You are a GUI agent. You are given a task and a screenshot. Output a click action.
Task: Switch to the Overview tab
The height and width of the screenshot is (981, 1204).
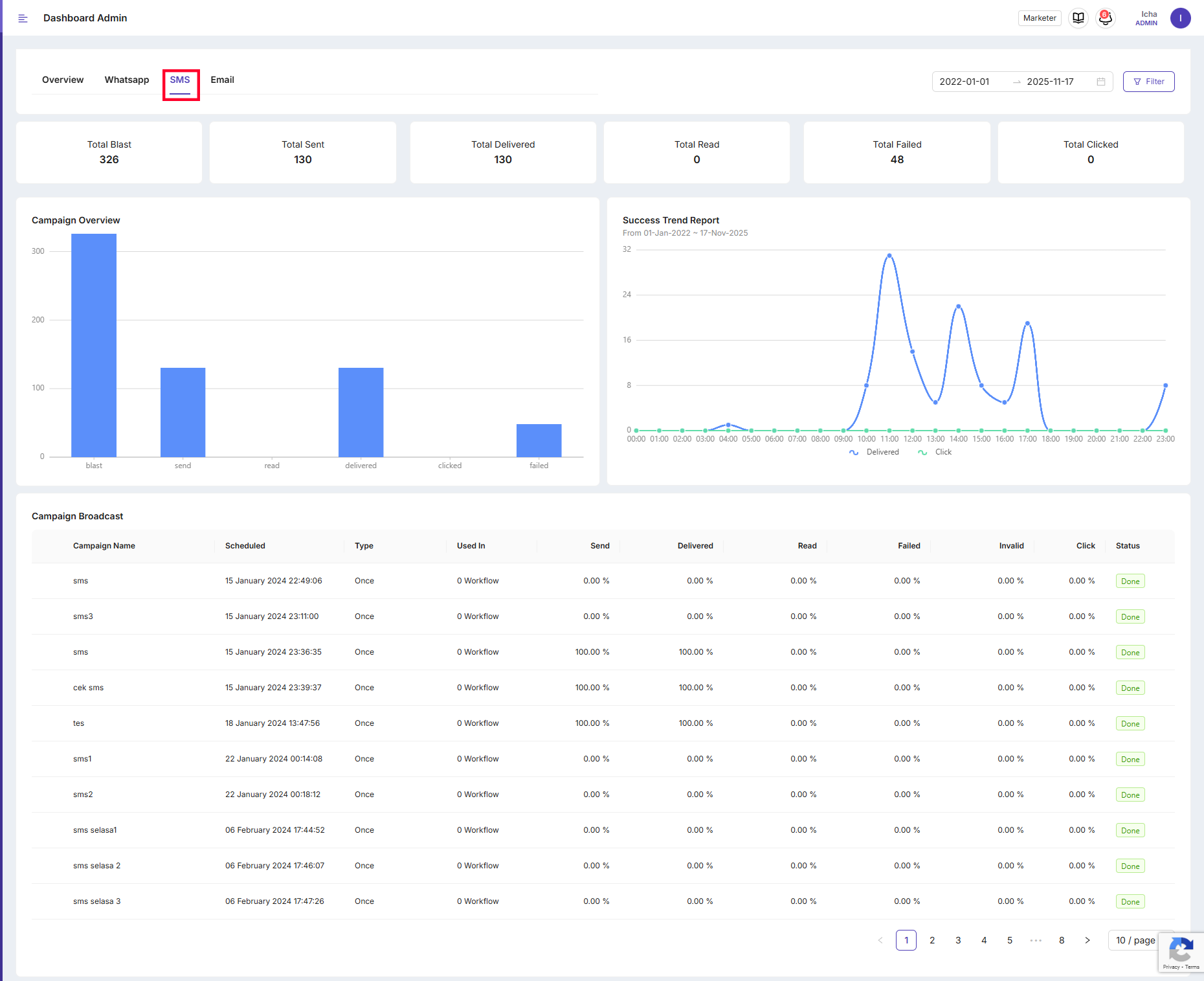coord(63,80)
